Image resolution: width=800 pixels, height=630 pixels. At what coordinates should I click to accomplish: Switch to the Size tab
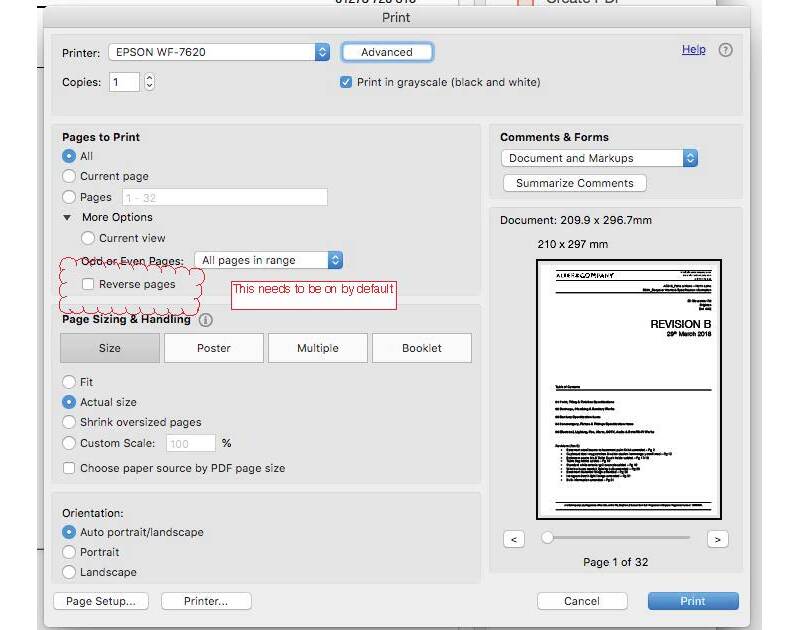pyautogui.click(x=110, y=348)
